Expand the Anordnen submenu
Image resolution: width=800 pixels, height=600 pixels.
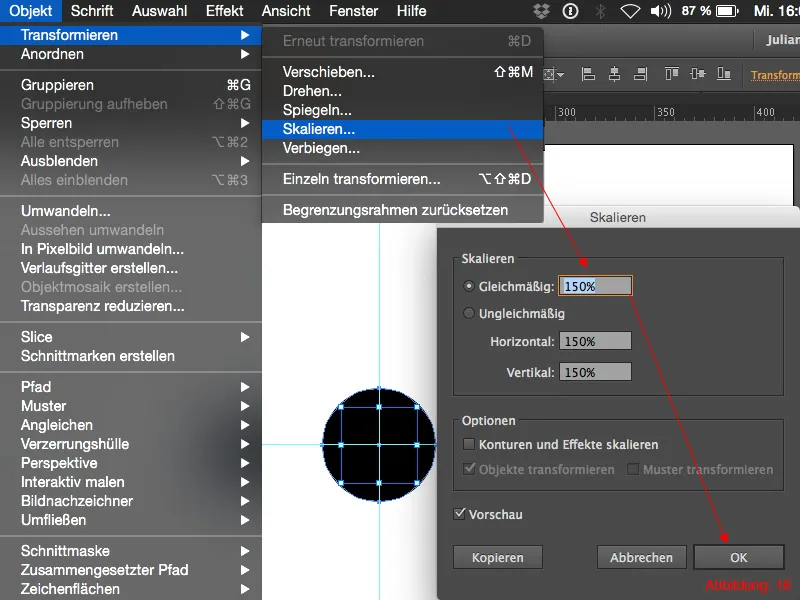tap(131, 54)
